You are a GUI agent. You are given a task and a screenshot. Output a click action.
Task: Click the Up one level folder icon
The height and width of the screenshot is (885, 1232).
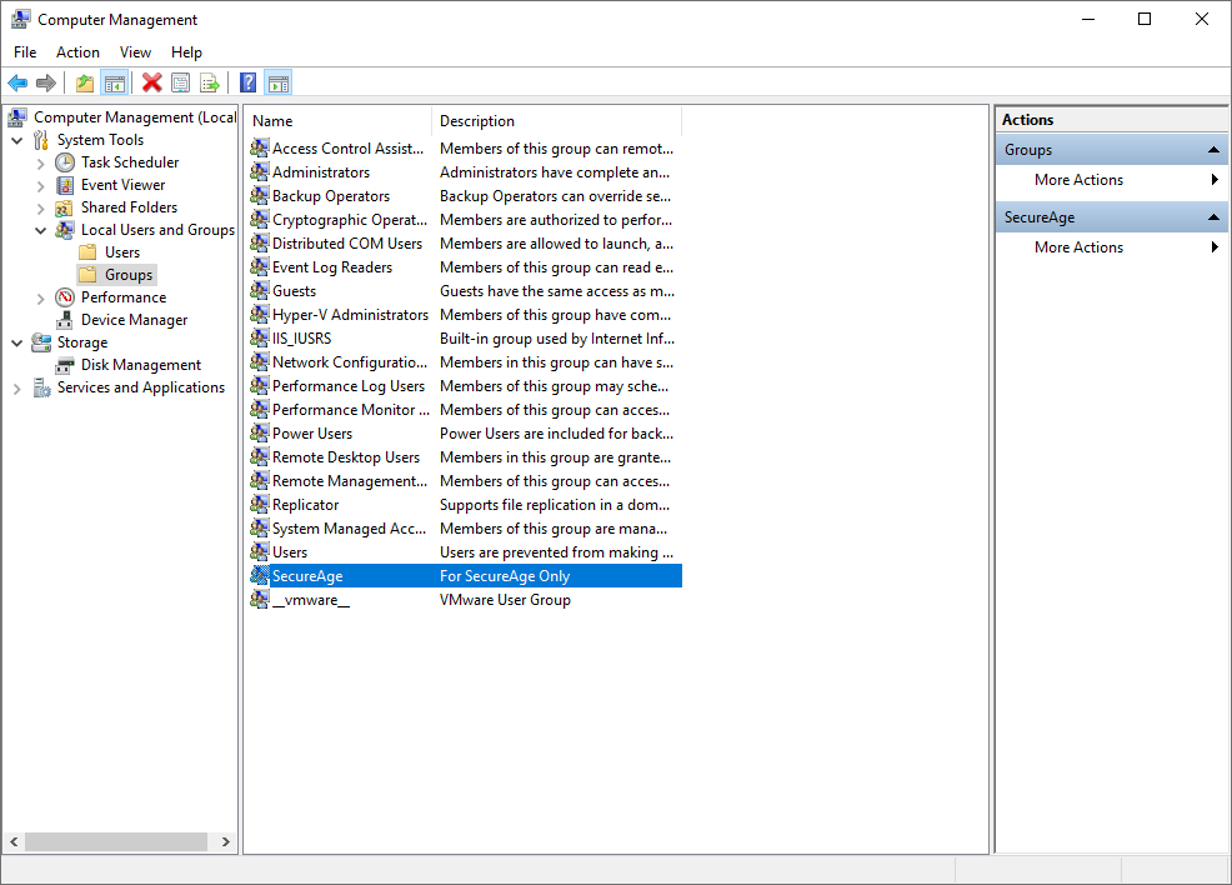85,83
